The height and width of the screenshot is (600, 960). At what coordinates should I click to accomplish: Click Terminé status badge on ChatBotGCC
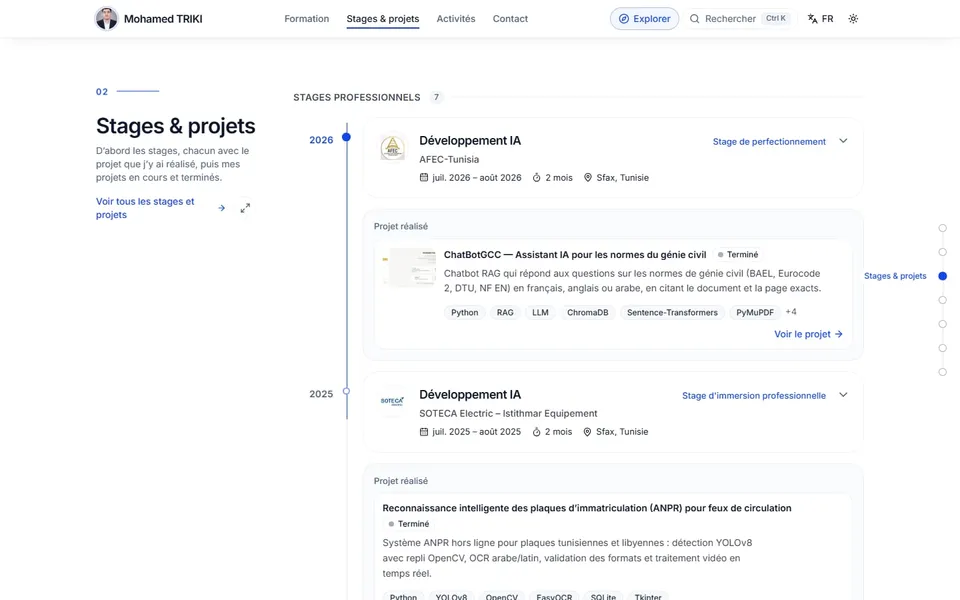[738, 255]
